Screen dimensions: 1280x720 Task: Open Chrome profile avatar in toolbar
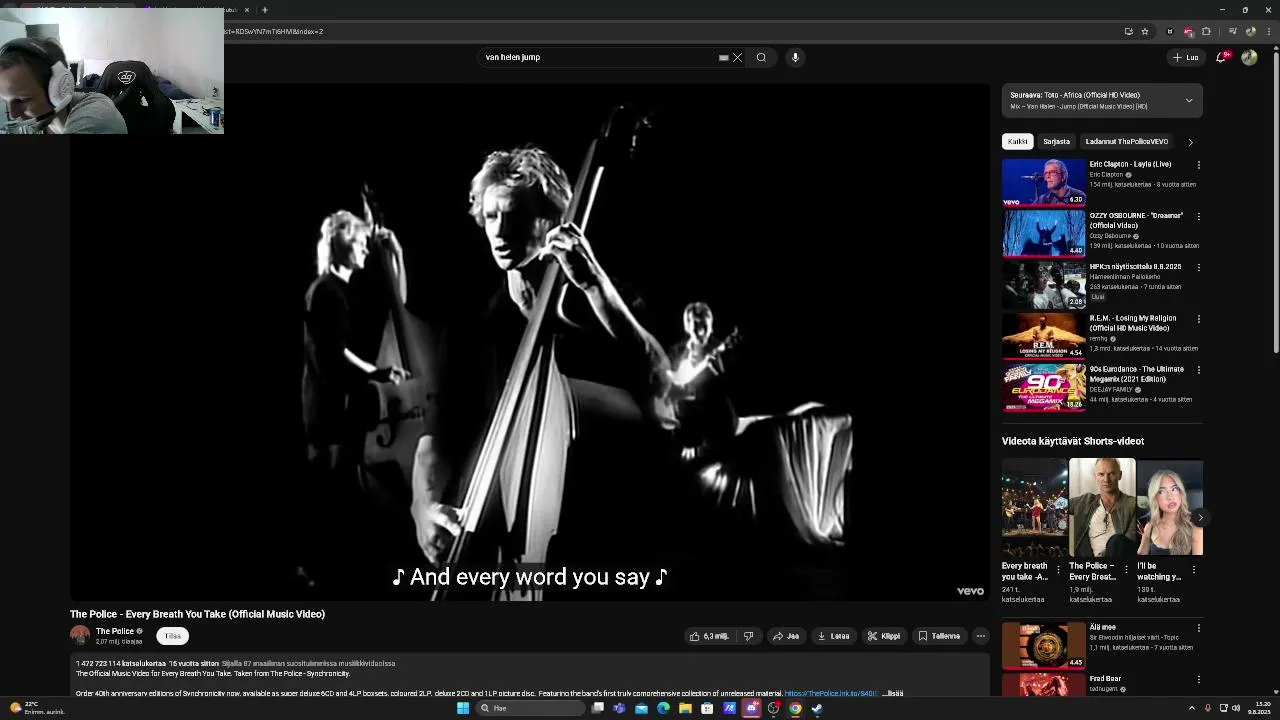(x=1251, y=31)
